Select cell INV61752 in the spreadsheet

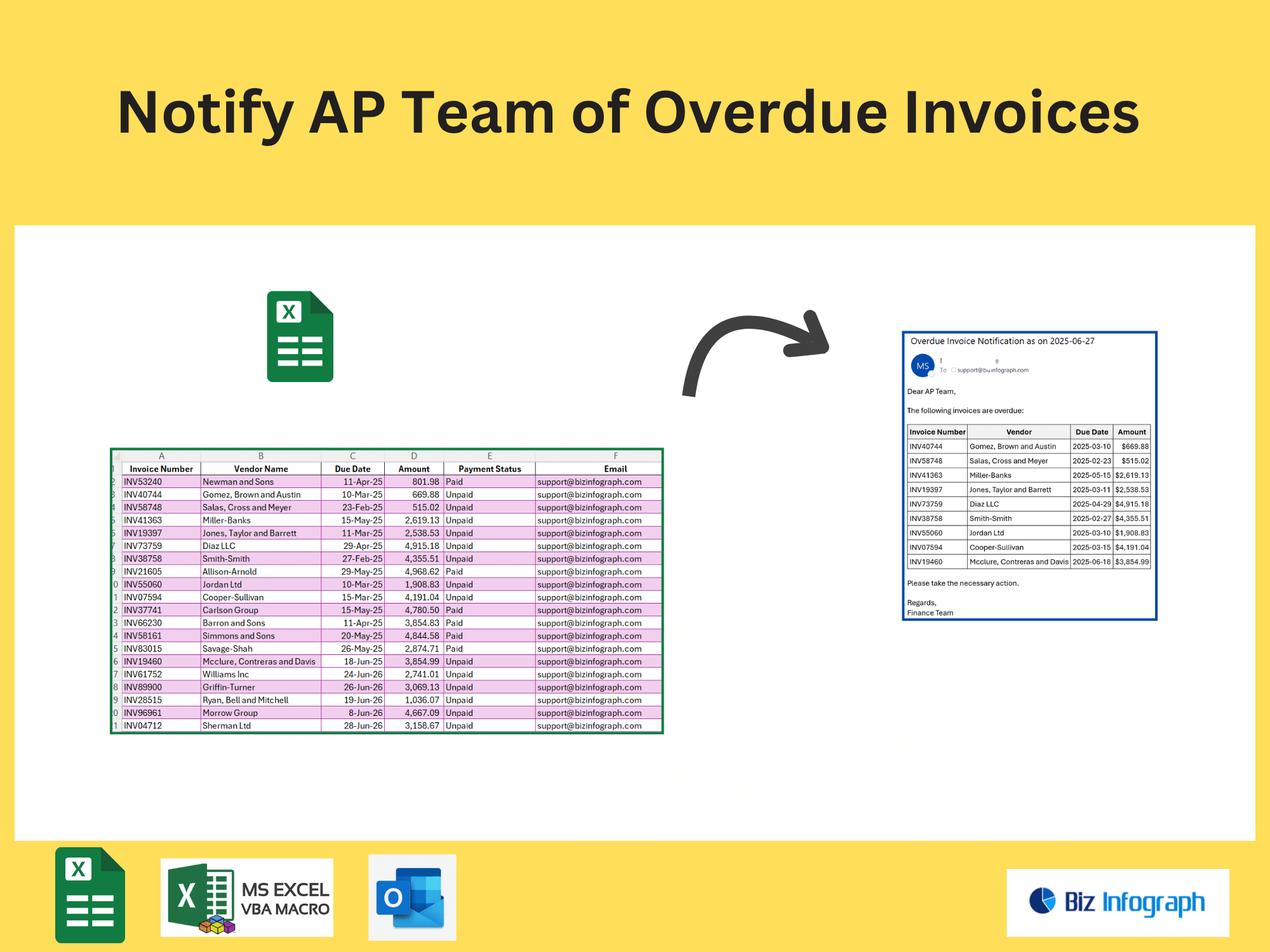(x=161, y=674)
